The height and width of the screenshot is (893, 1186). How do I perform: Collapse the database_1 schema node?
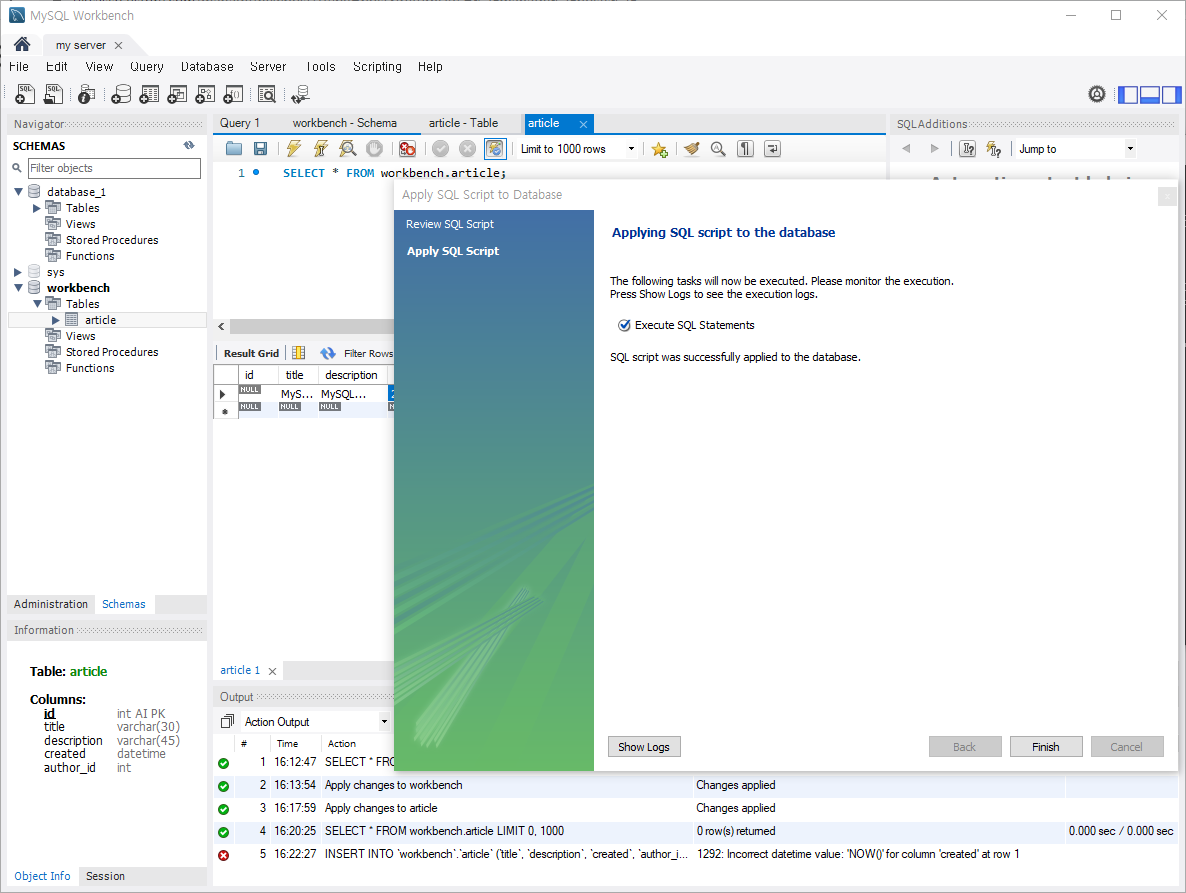[18, 192]
